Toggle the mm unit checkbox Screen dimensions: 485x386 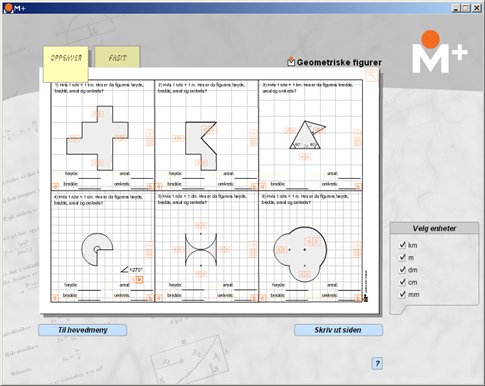pos(402,294)
